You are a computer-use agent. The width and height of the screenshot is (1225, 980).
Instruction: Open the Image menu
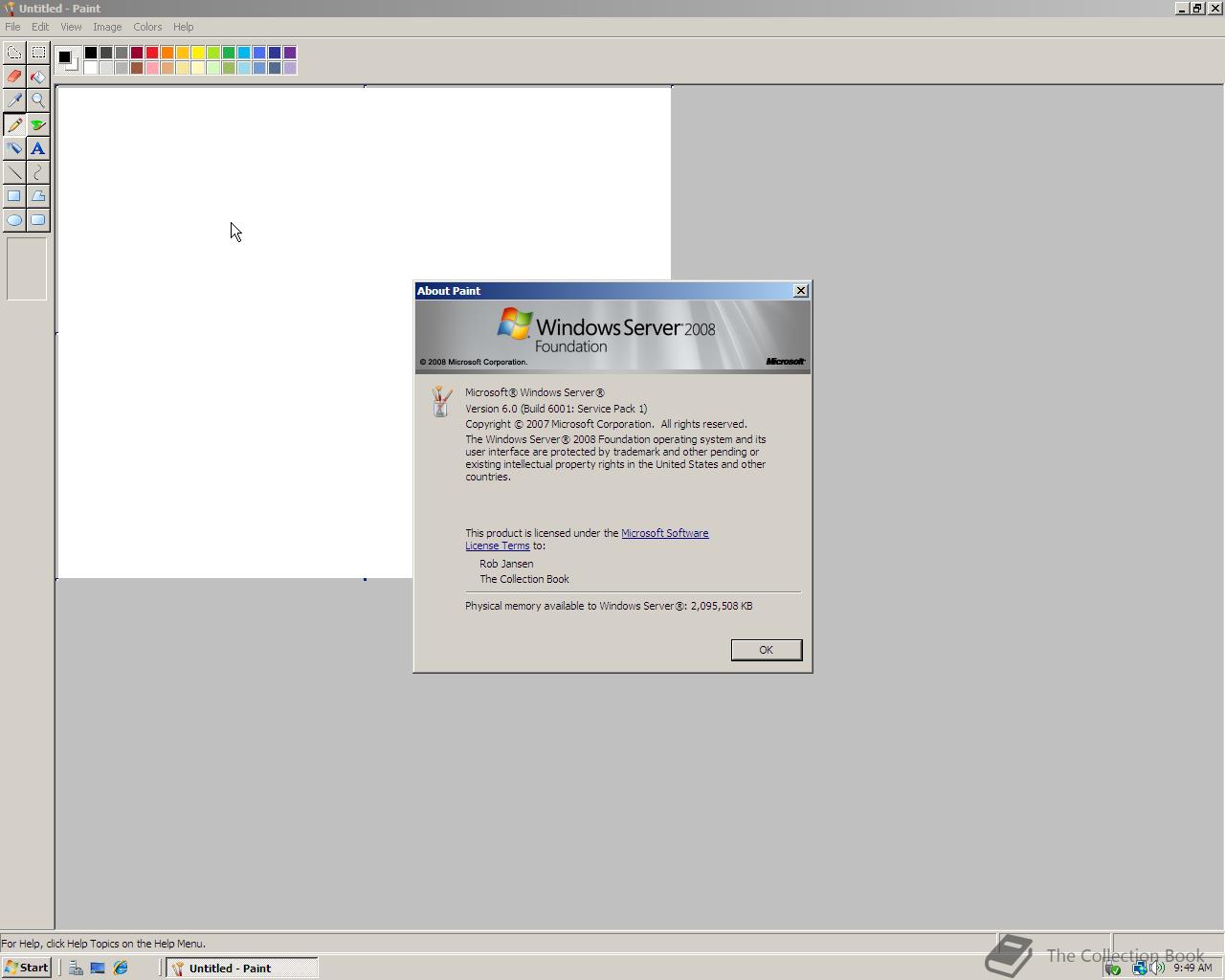click(107, 27)
